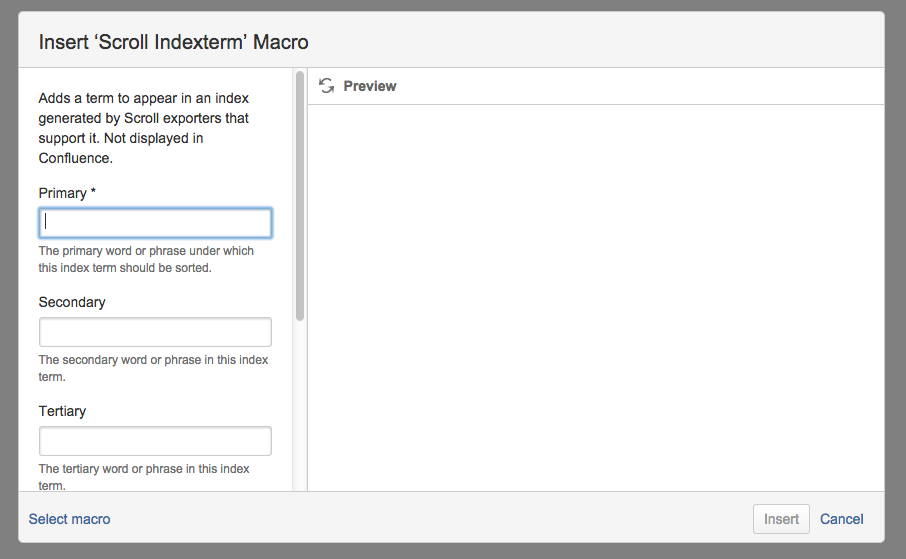Click the left panel's vertical scrollbar
This screenshot has height=559, width=906.
click(300, 195)
